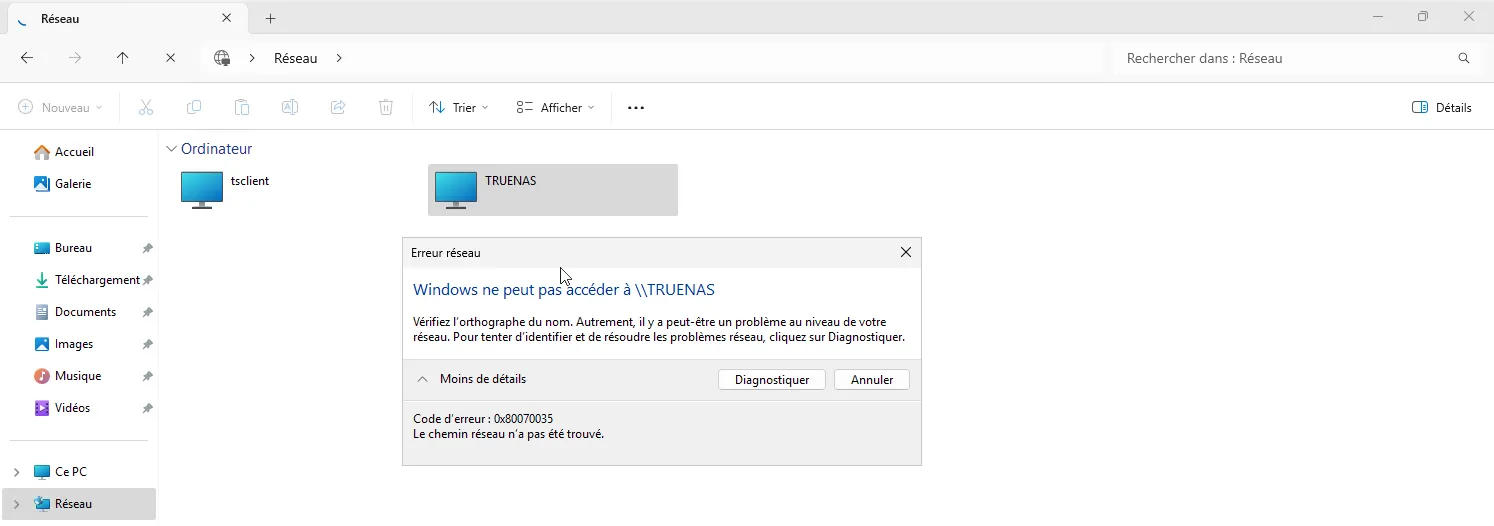Open a new tab with plus button
Viewport: 1494px width, 526px height.
[270, 18]
